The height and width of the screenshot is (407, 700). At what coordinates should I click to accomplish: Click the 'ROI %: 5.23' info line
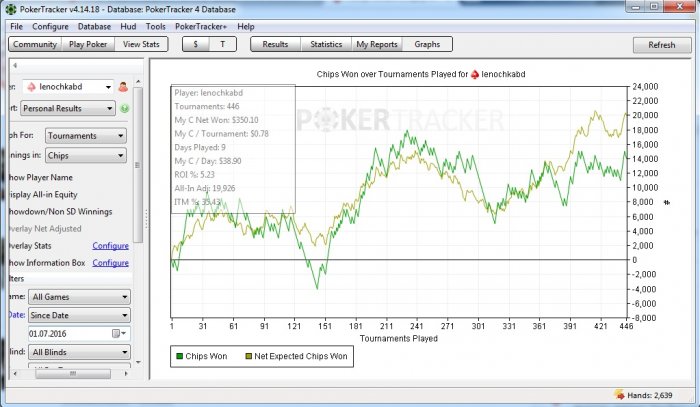(194, 174)
